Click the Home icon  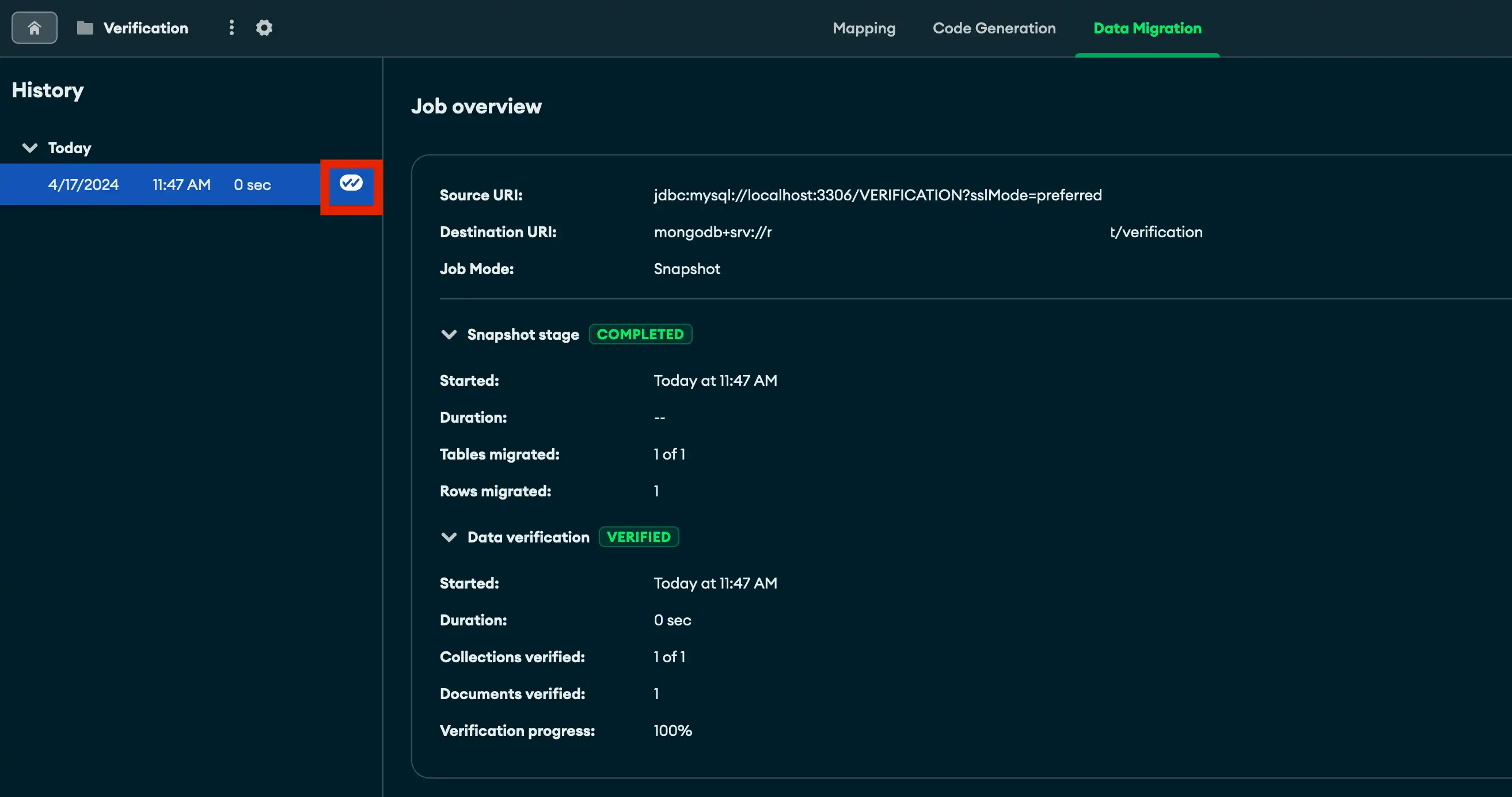[x=33, y=27]
